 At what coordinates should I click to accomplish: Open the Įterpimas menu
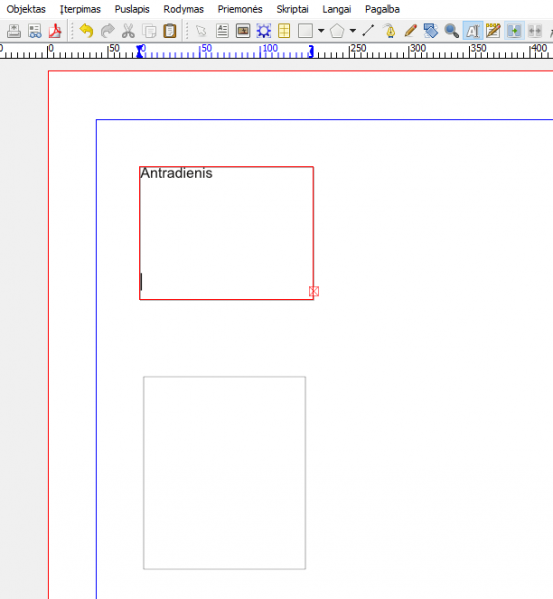[x=80, y=9]
